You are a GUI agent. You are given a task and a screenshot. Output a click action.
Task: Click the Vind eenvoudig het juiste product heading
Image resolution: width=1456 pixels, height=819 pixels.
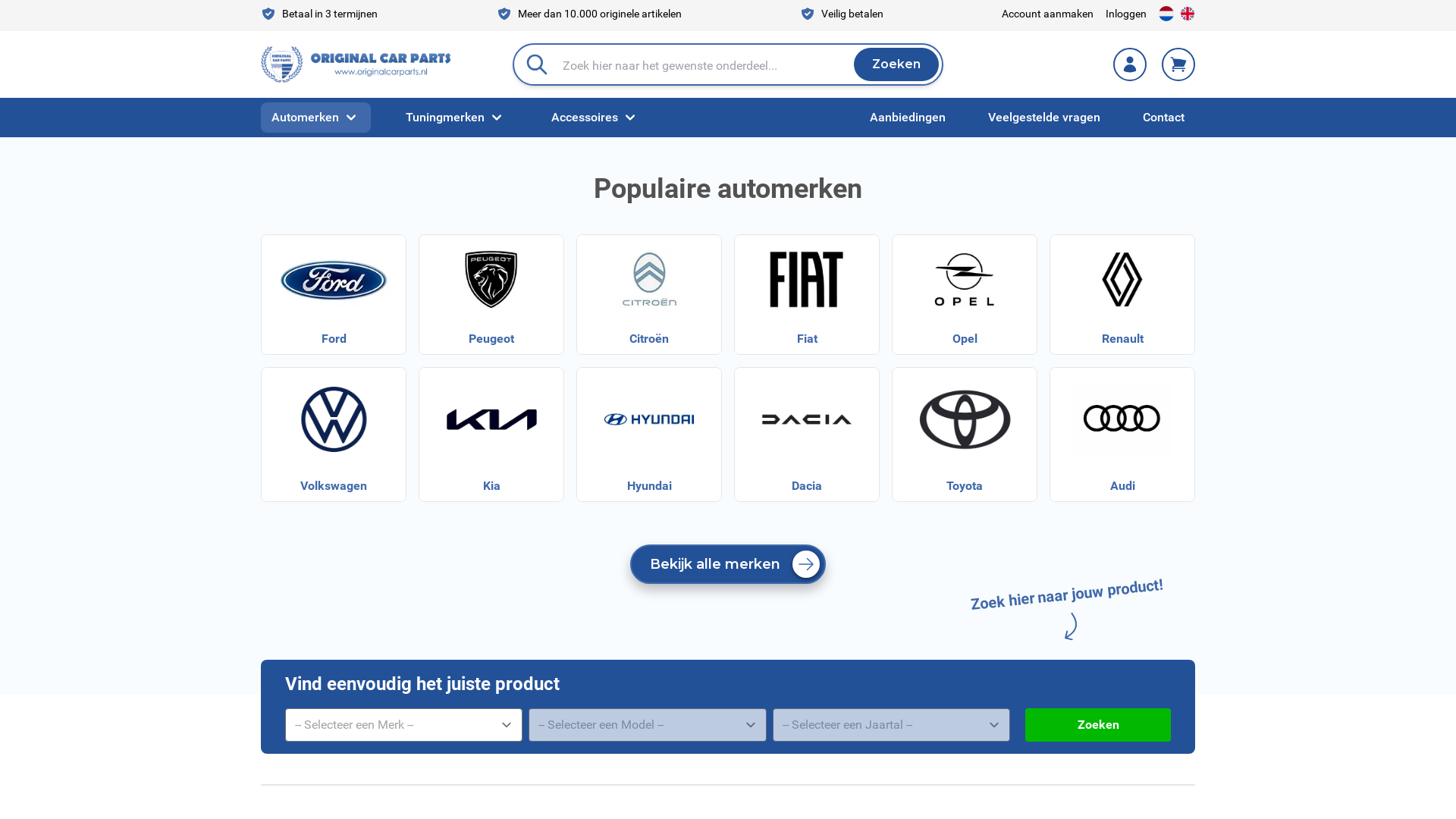click(x=422, y=684)
